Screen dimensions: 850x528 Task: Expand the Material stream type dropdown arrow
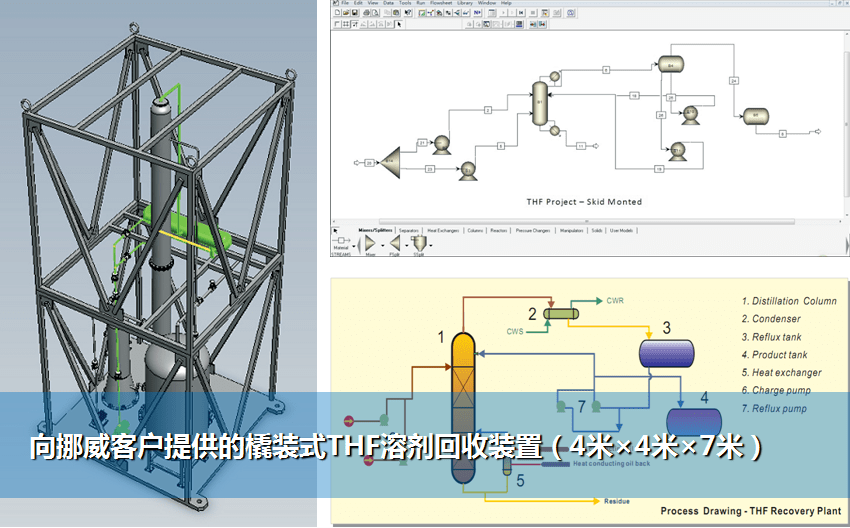click(353, 244)
